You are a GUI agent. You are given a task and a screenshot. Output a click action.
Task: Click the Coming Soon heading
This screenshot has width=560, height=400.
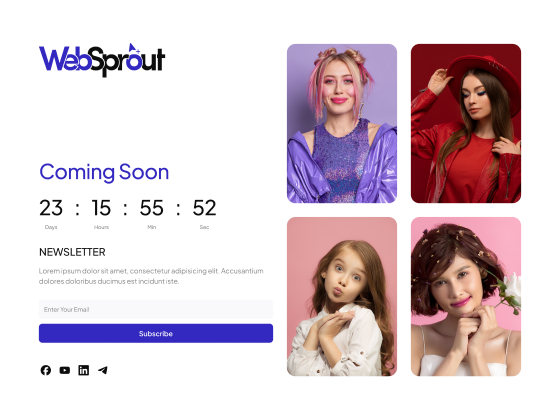pyautogui.click(x=104, y=172)
